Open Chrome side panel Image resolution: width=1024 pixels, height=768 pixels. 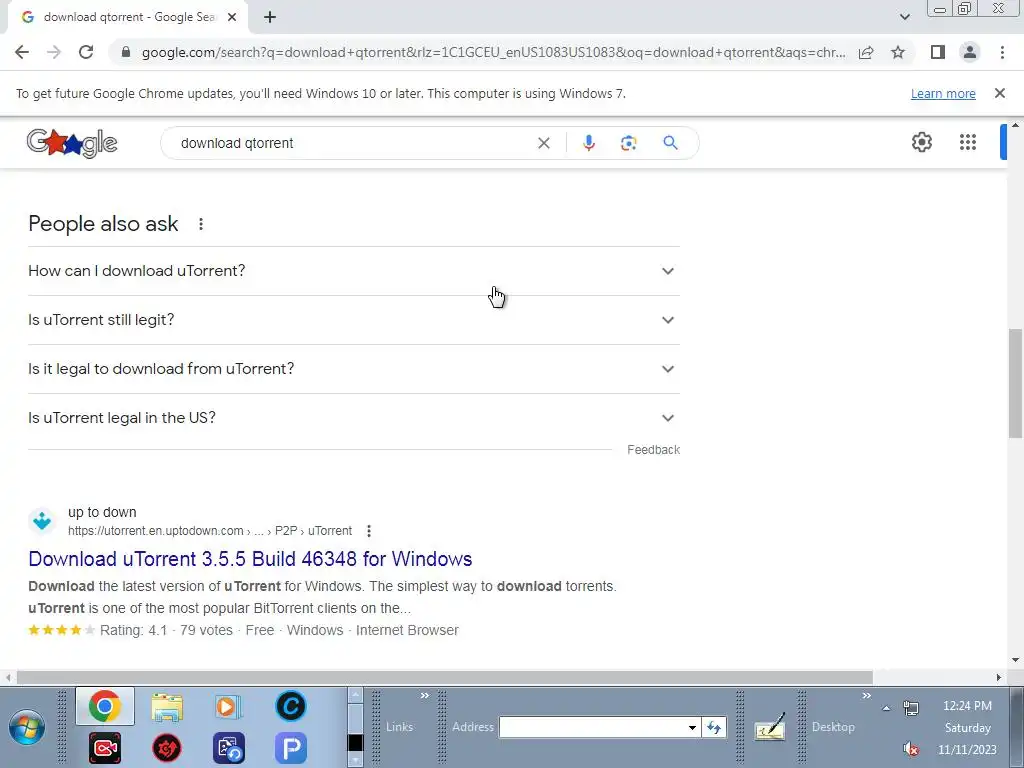(x=938, y=52)
